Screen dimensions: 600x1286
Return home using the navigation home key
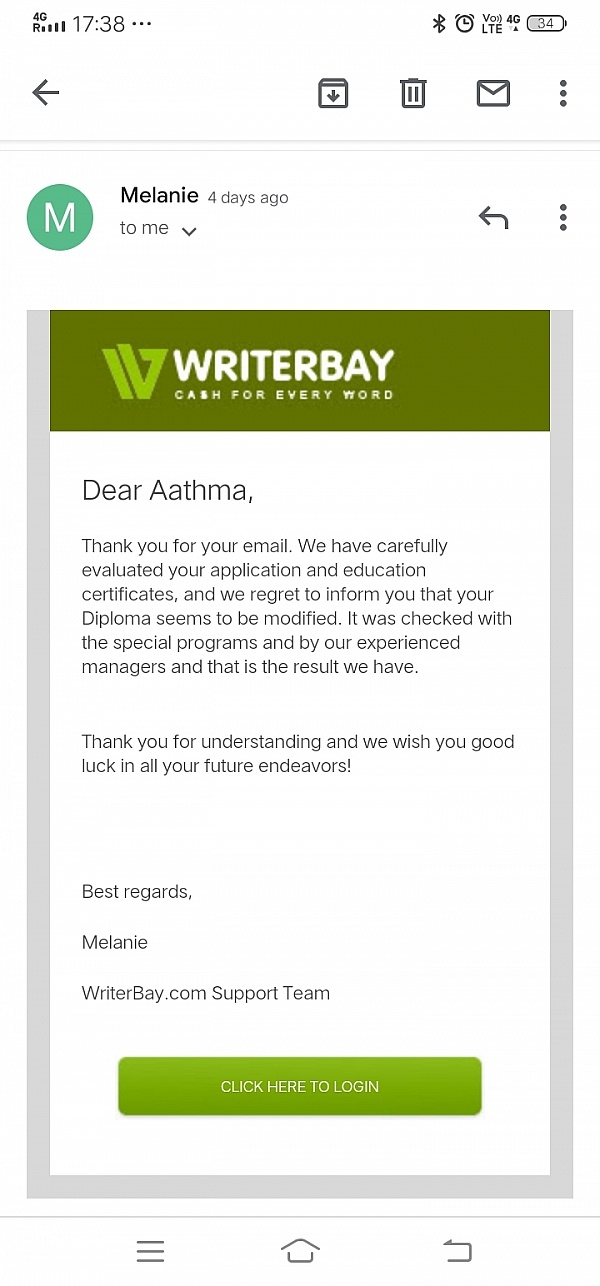(300, 1250)
